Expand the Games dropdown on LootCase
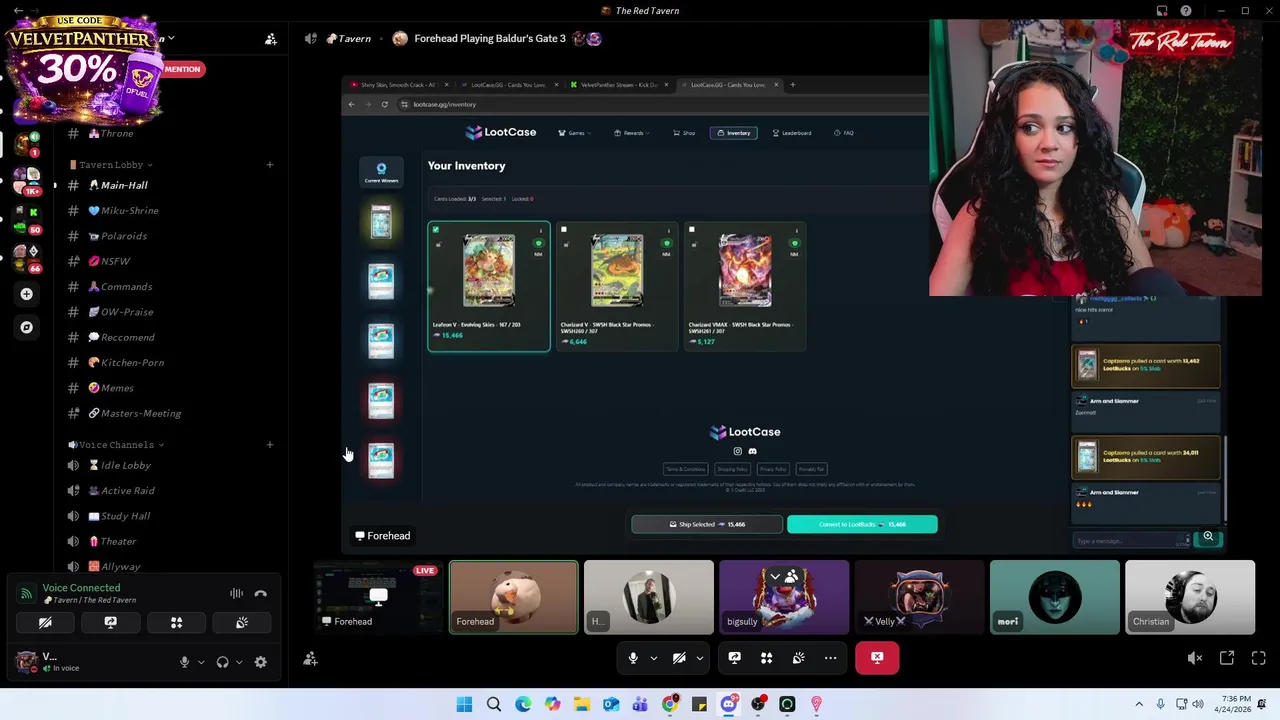Screen dimensions: 1280x720 (575, 133)
